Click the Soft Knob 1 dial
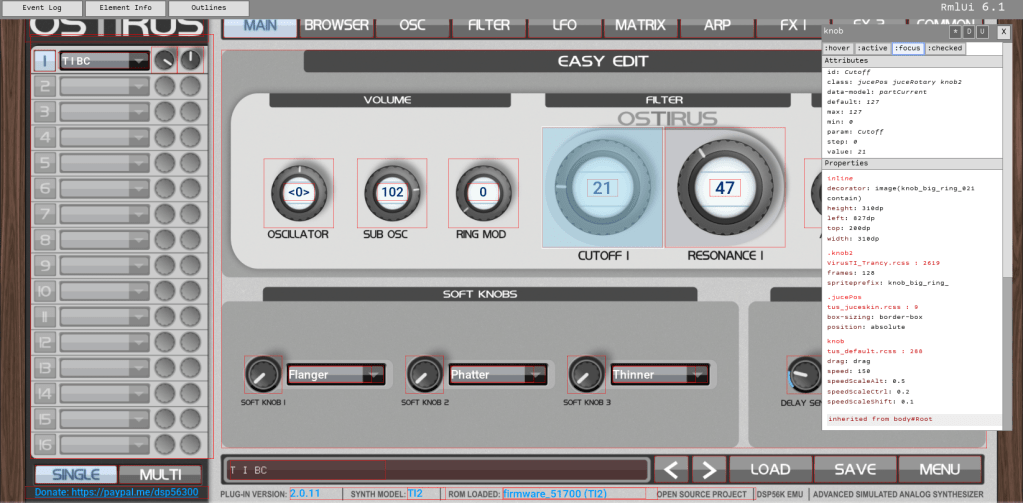Viewport: 1023px width, 503px height. click(x=263, y=375)
